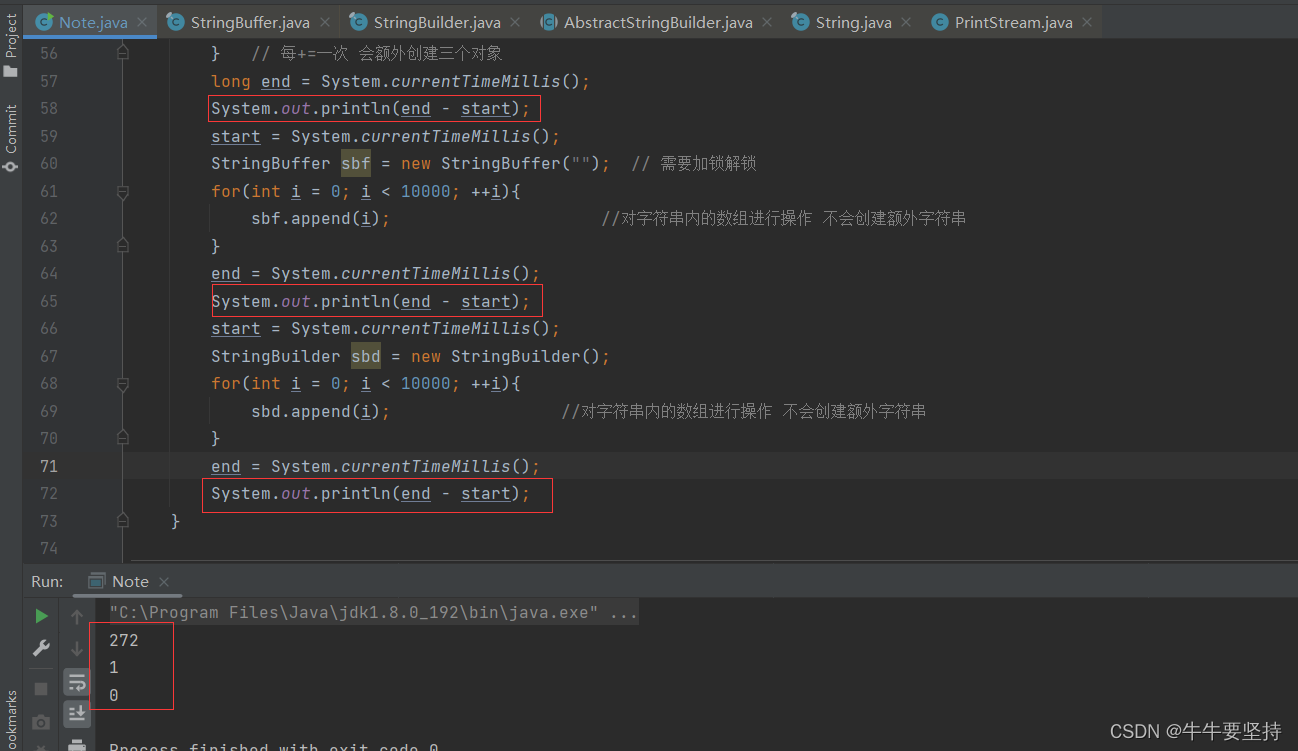1298x751 pixels.
Task: Place cursor on sbd.append(i) call
Action: point(320,411)
